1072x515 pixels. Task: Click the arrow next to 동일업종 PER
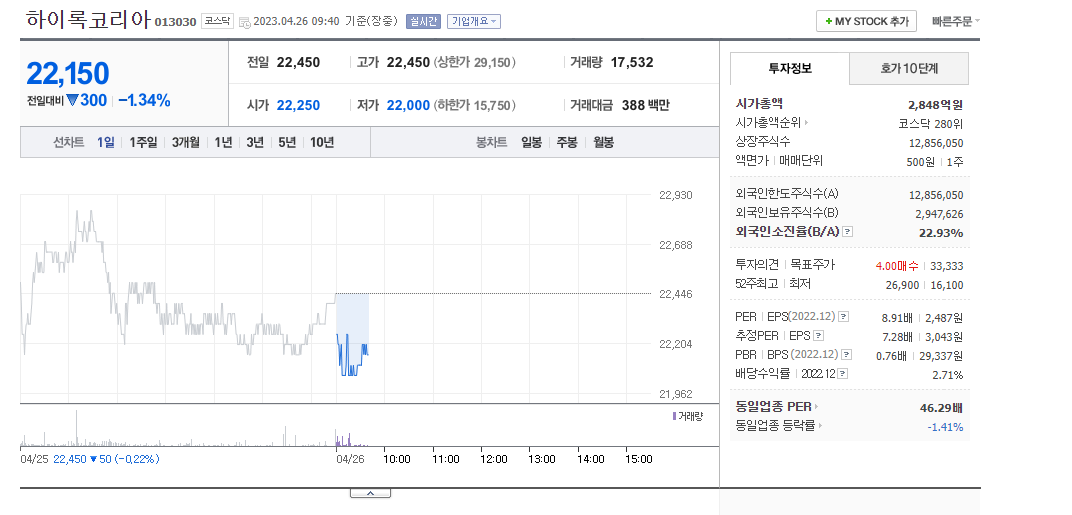coord(817,407)
